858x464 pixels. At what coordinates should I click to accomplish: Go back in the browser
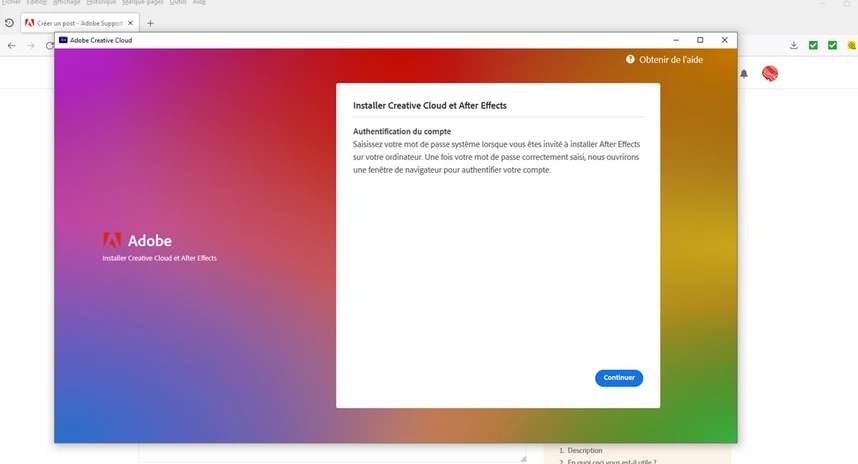click(x=11, y=45)
